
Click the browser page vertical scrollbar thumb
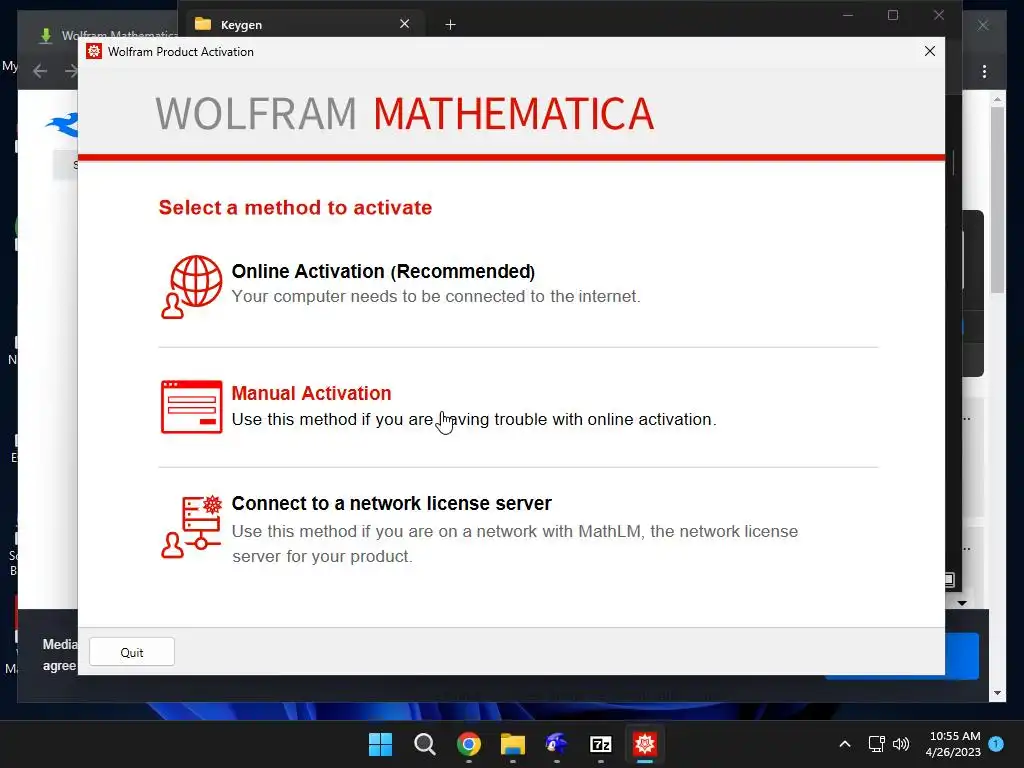997,200
